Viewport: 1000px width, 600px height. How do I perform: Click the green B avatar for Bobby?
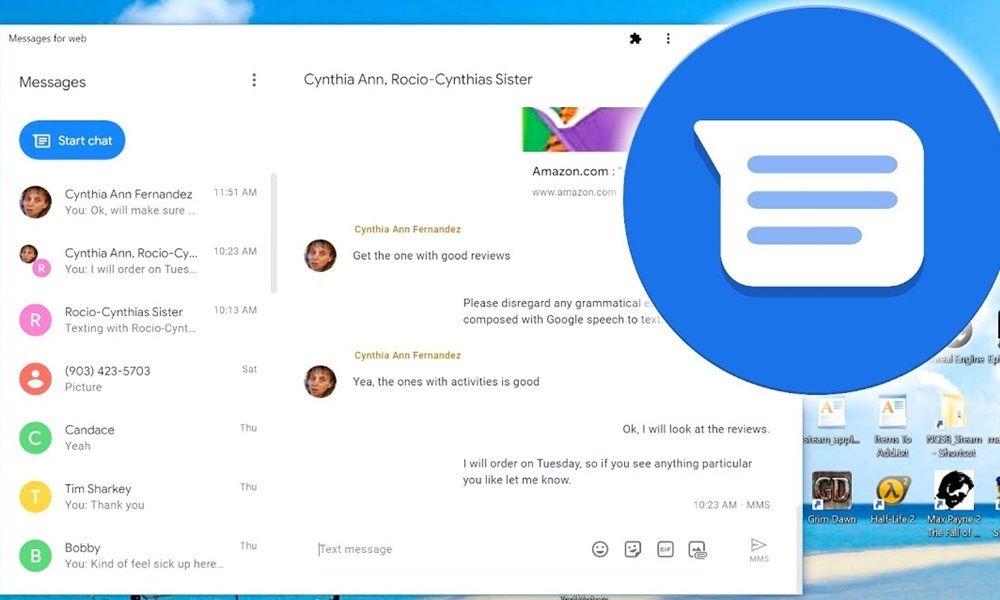(36, 556)
